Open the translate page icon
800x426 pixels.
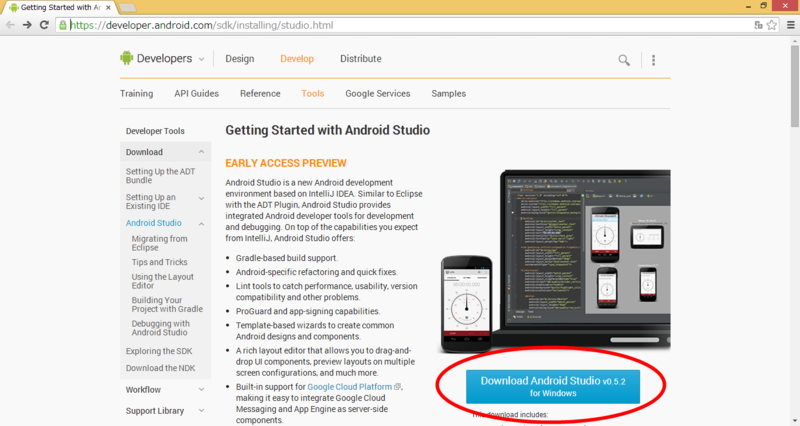759,25
